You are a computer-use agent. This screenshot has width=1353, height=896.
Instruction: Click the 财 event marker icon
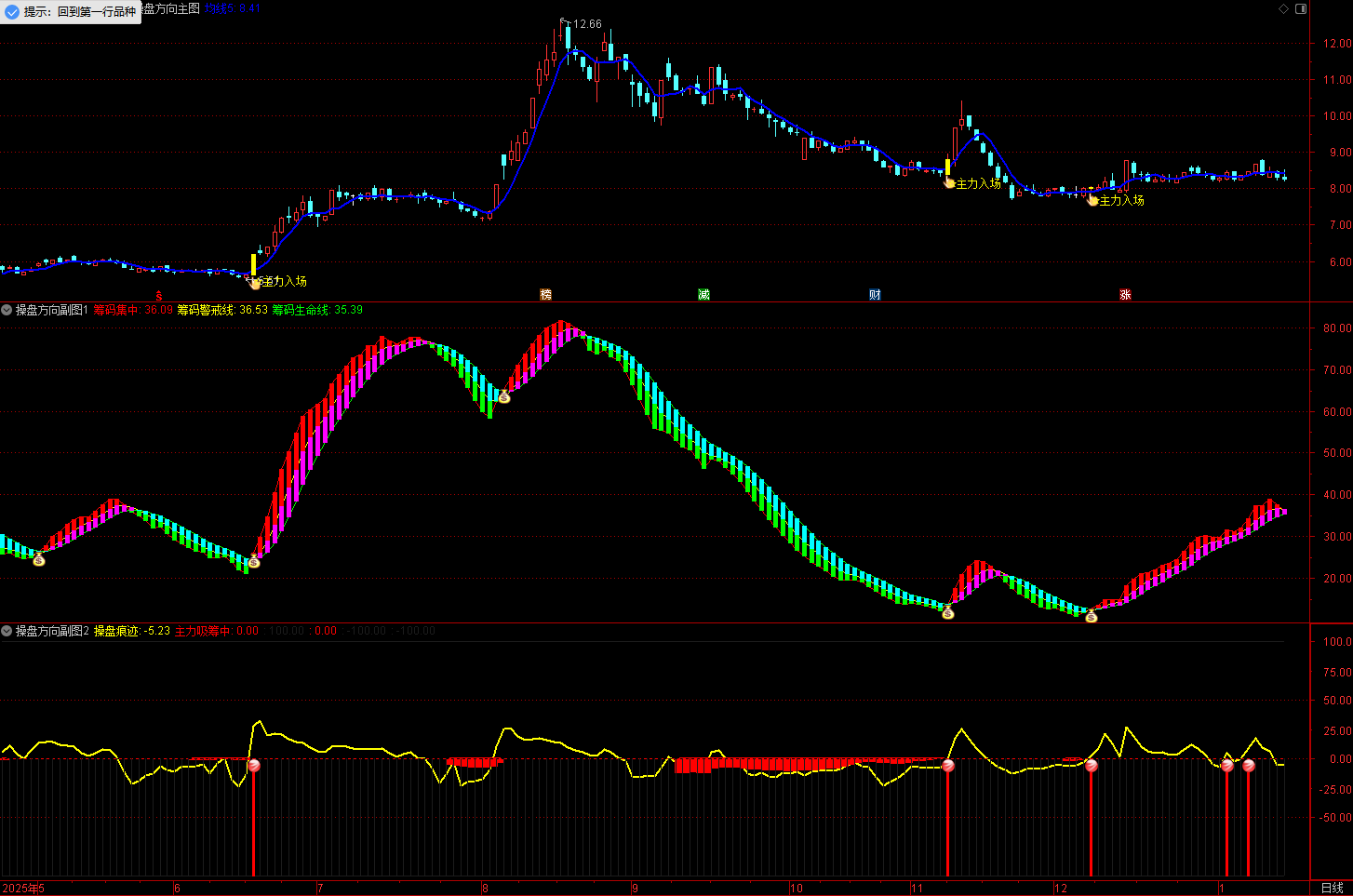pos(875,295)
